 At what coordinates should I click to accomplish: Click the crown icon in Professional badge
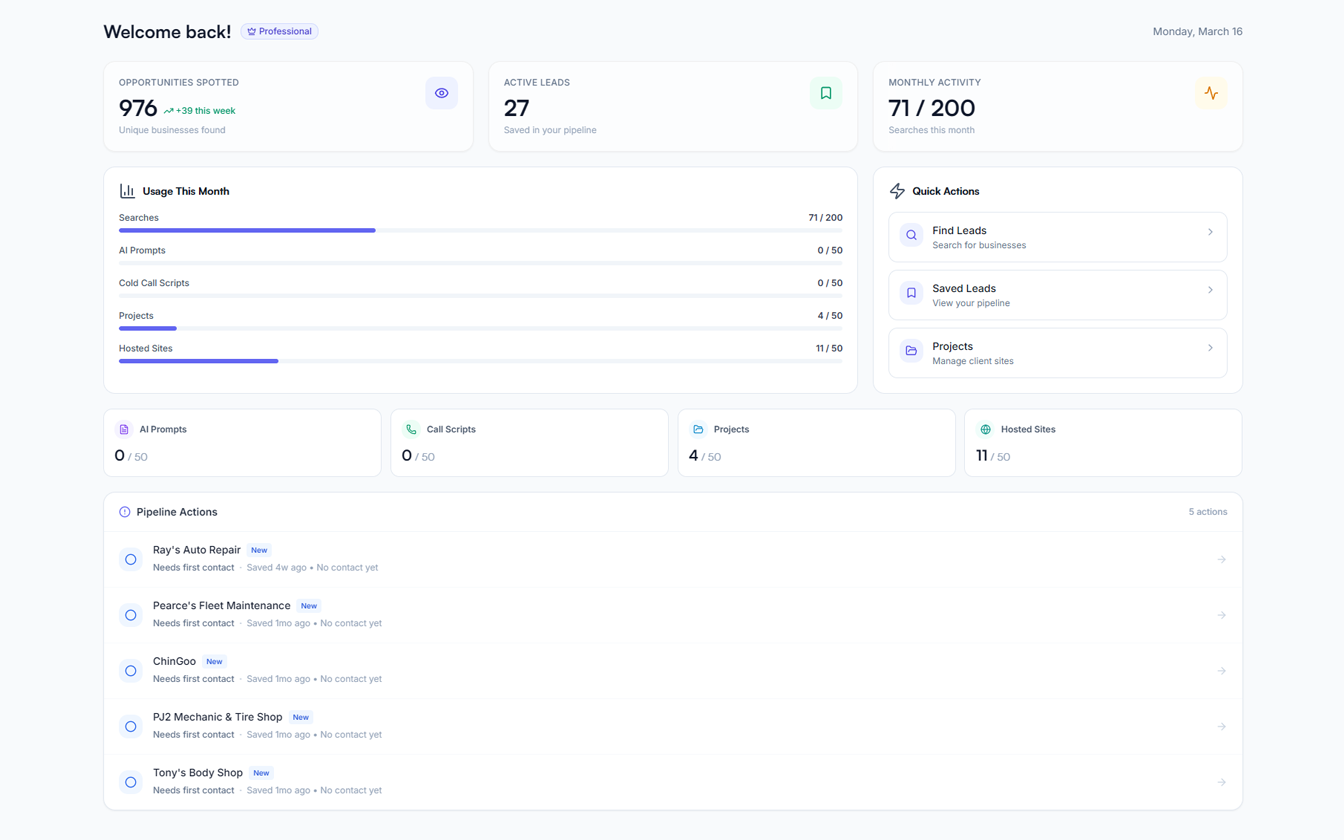click(x=252, y=32)
